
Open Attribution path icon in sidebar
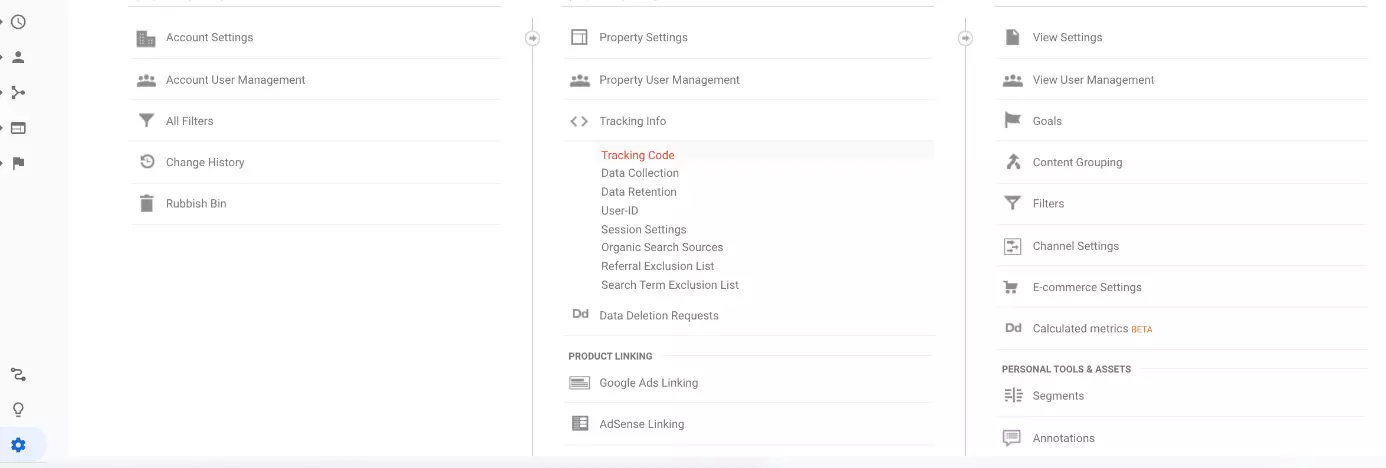tap(18, 375)
